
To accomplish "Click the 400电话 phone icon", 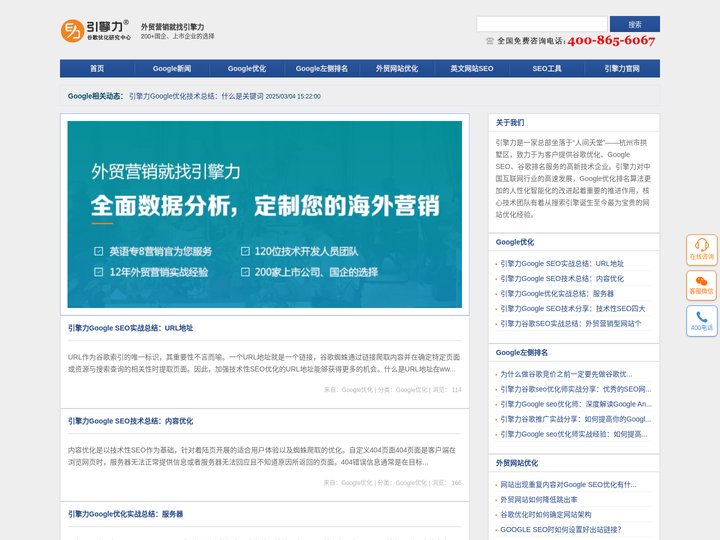I will tap(702, 321).
